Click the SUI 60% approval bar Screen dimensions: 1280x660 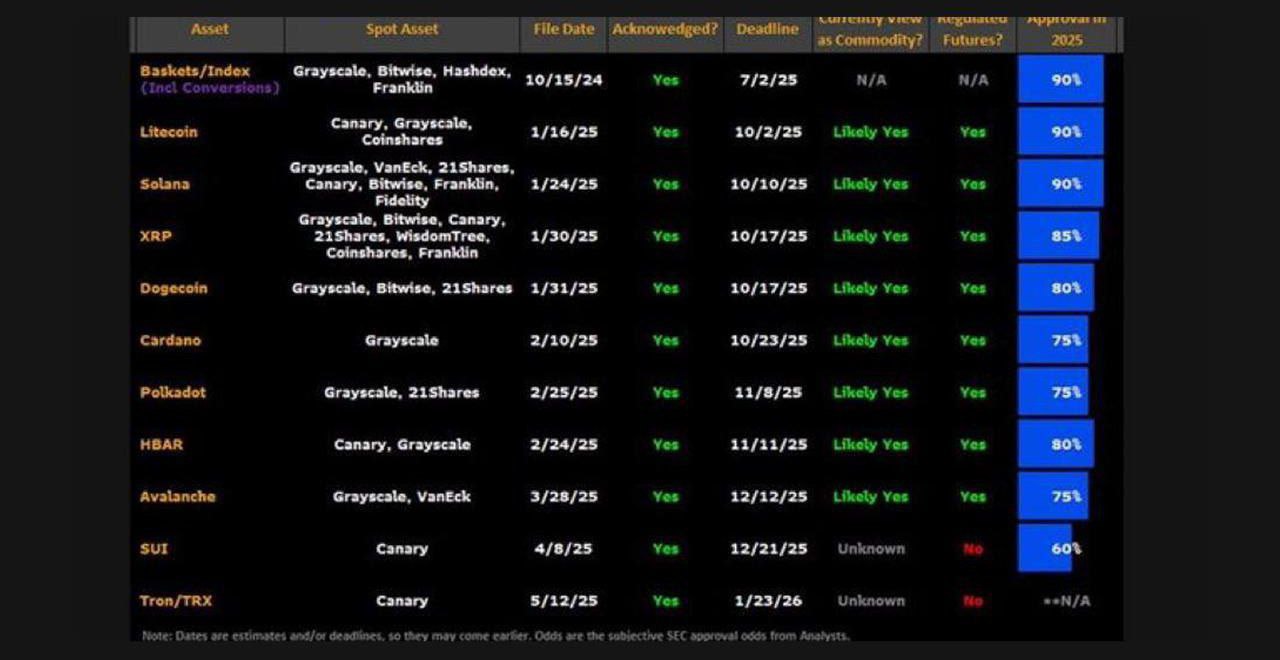(x=1045, y=548)
